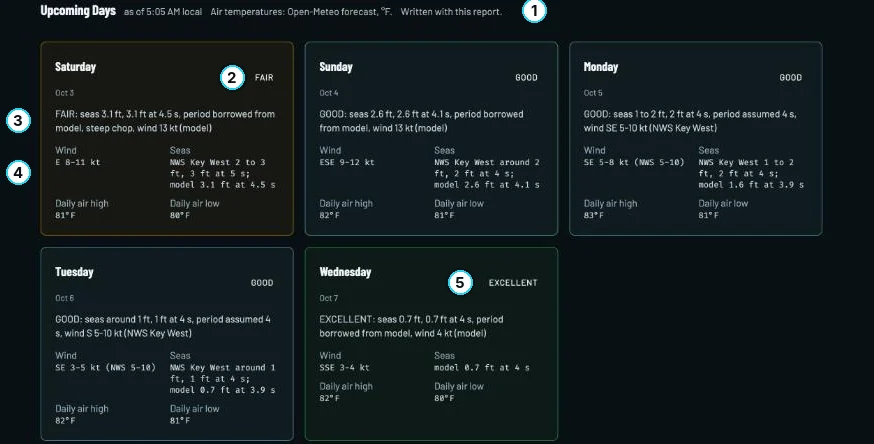Click the FAIR rating badge on Saturday
Image resolution: width=874 pixels, height=444 pixels.
[264, 77]
